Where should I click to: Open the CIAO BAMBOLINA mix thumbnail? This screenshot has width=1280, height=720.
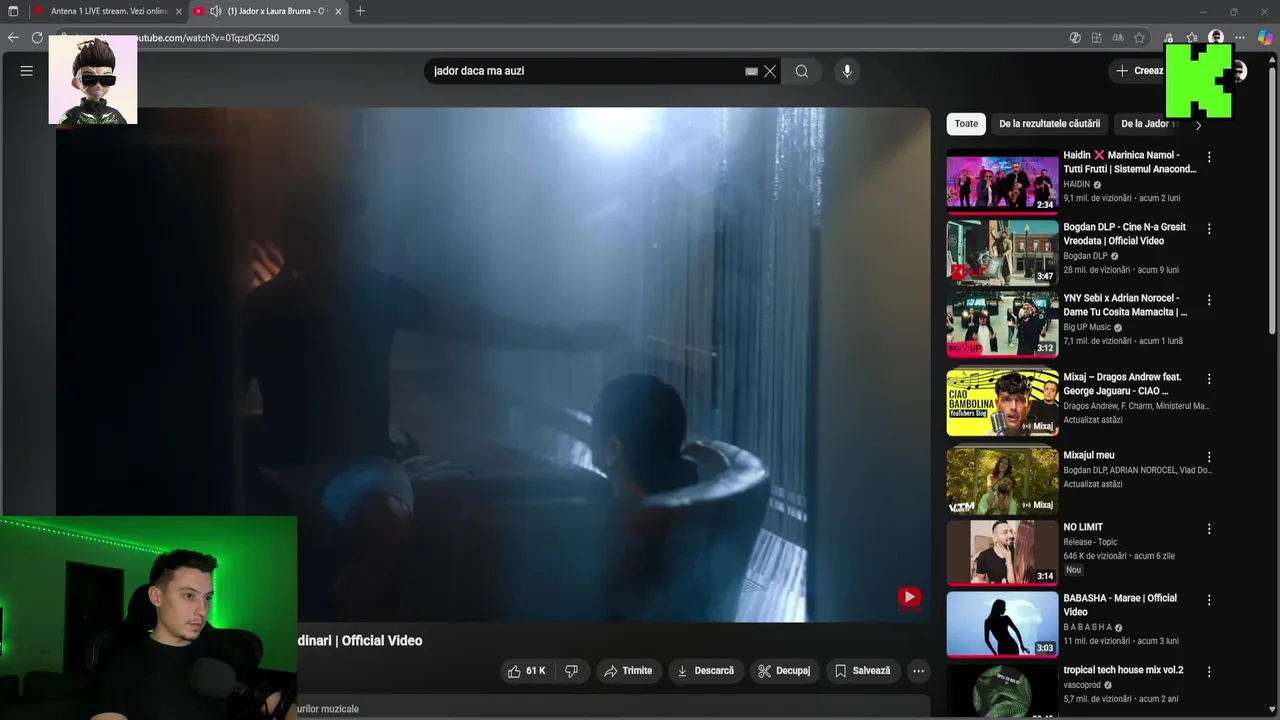click(1002, 403)
